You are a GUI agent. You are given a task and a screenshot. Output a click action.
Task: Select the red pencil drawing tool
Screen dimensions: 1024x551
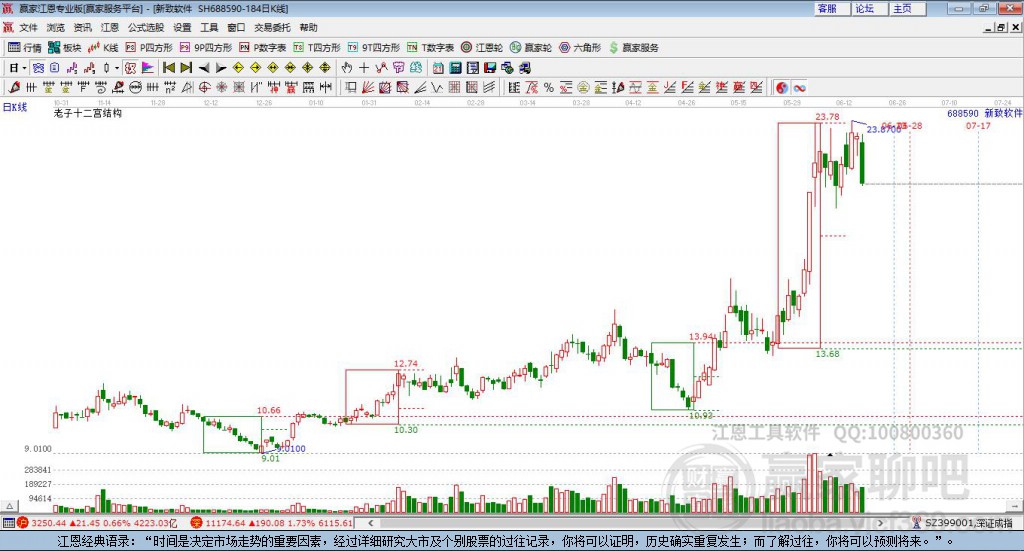pos(14,87)
